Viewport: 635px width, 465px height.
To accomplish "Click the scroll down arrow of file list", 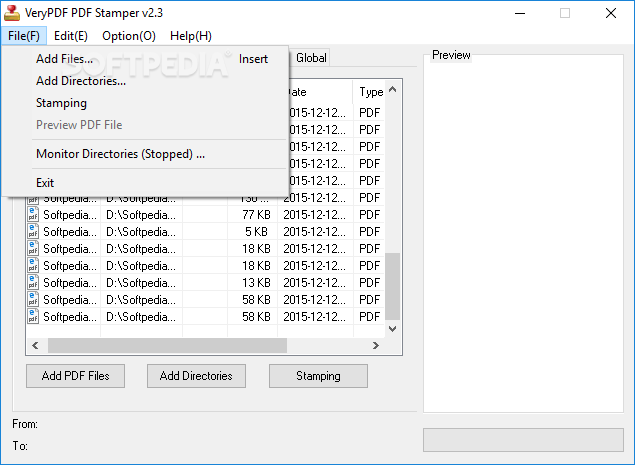I will pyautogui.click(x=392, y=328).
